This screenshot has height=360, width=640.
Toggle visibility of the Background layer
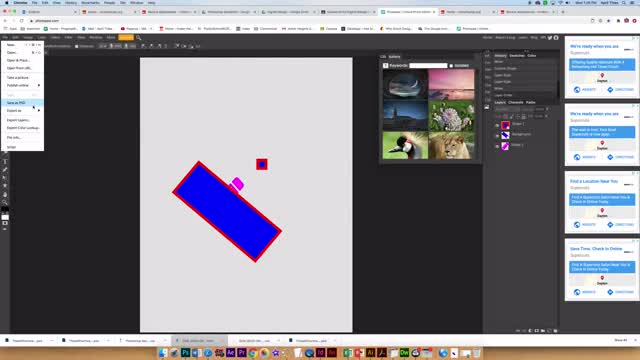[x=497, y=136]
